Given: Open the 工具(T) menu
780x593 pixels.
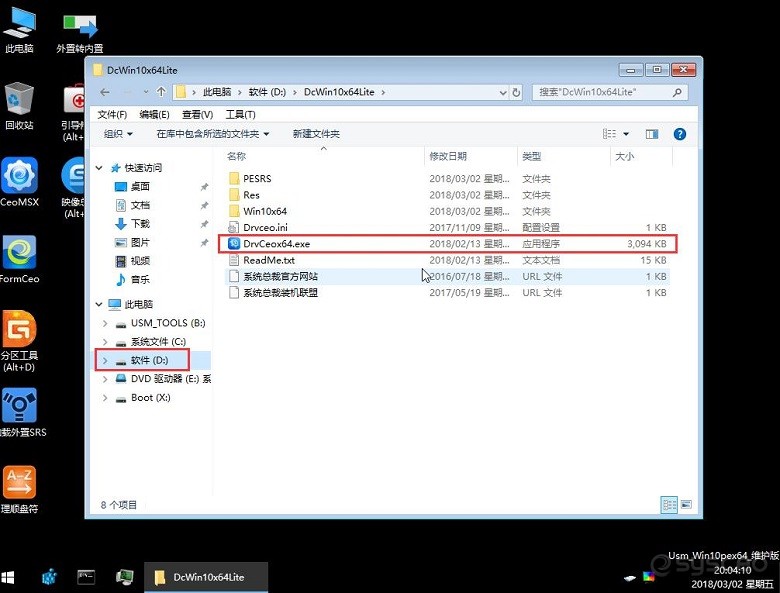Looking at the screenshot, I should coord(241,114).
